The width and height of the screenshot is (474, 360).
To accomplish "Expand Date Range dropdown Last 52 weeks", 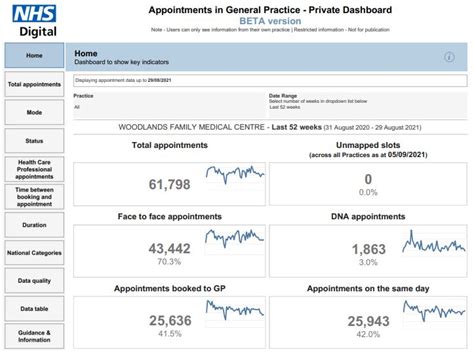I will tap(368, 107).
